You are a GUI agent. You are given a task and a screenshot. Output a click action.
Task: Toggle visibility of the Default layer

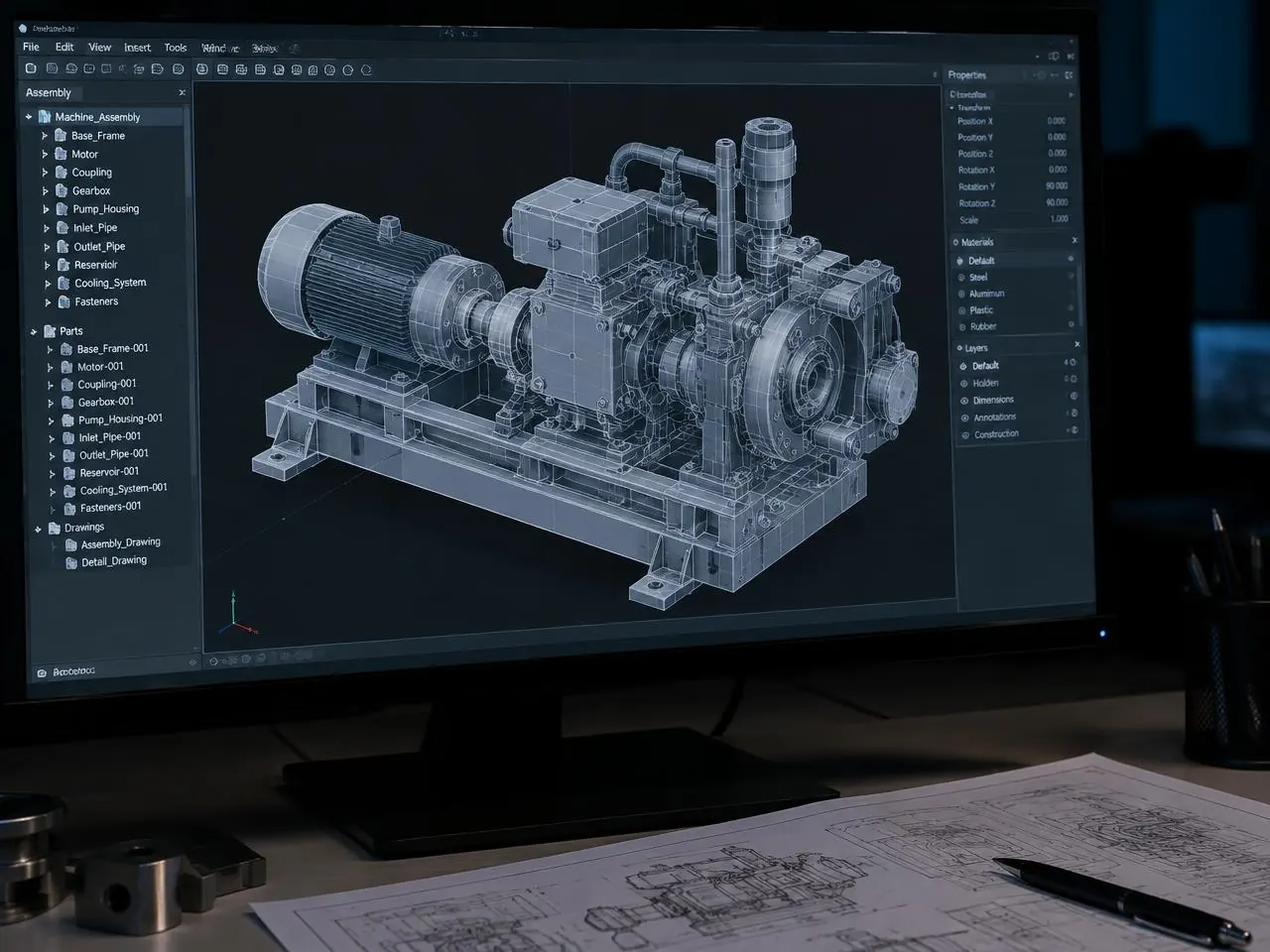pyautogui.click(x=963, y=366)
